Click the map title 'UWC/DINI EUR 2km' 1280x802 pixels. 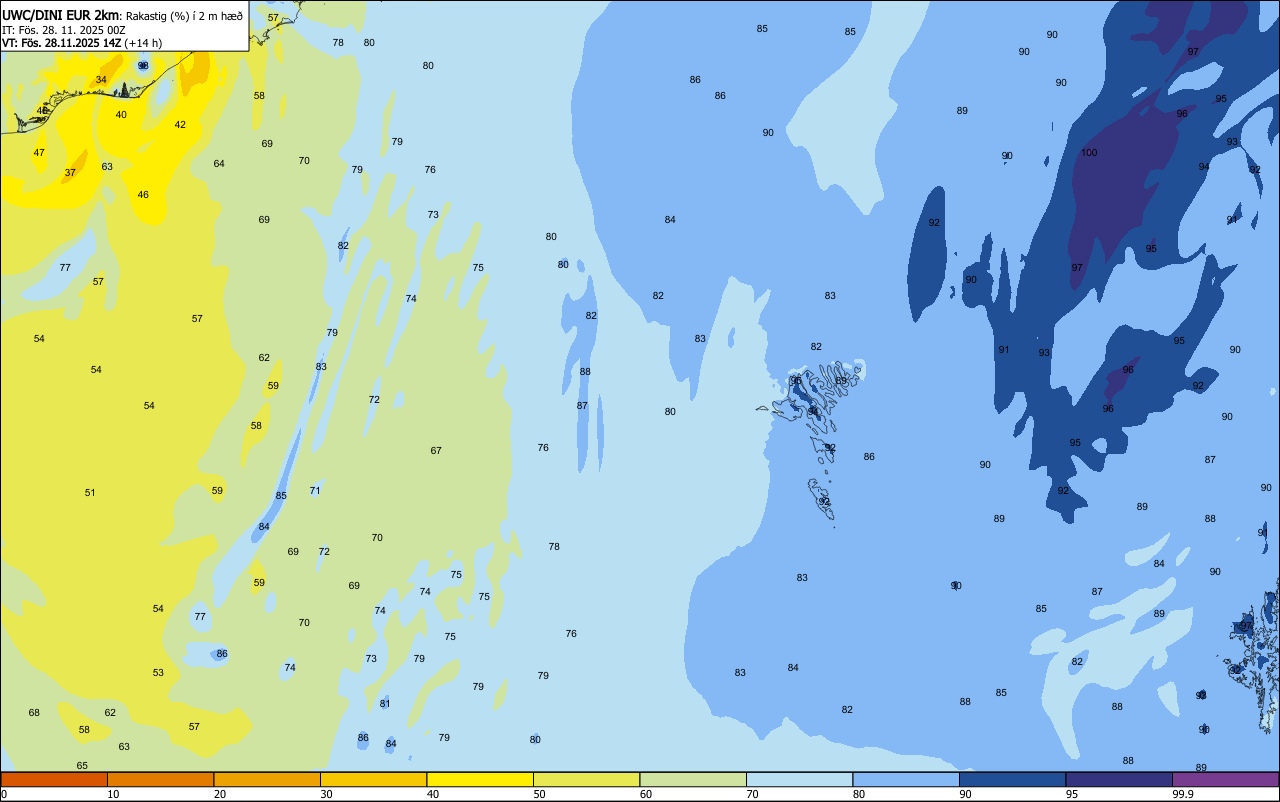click(62, 15)
